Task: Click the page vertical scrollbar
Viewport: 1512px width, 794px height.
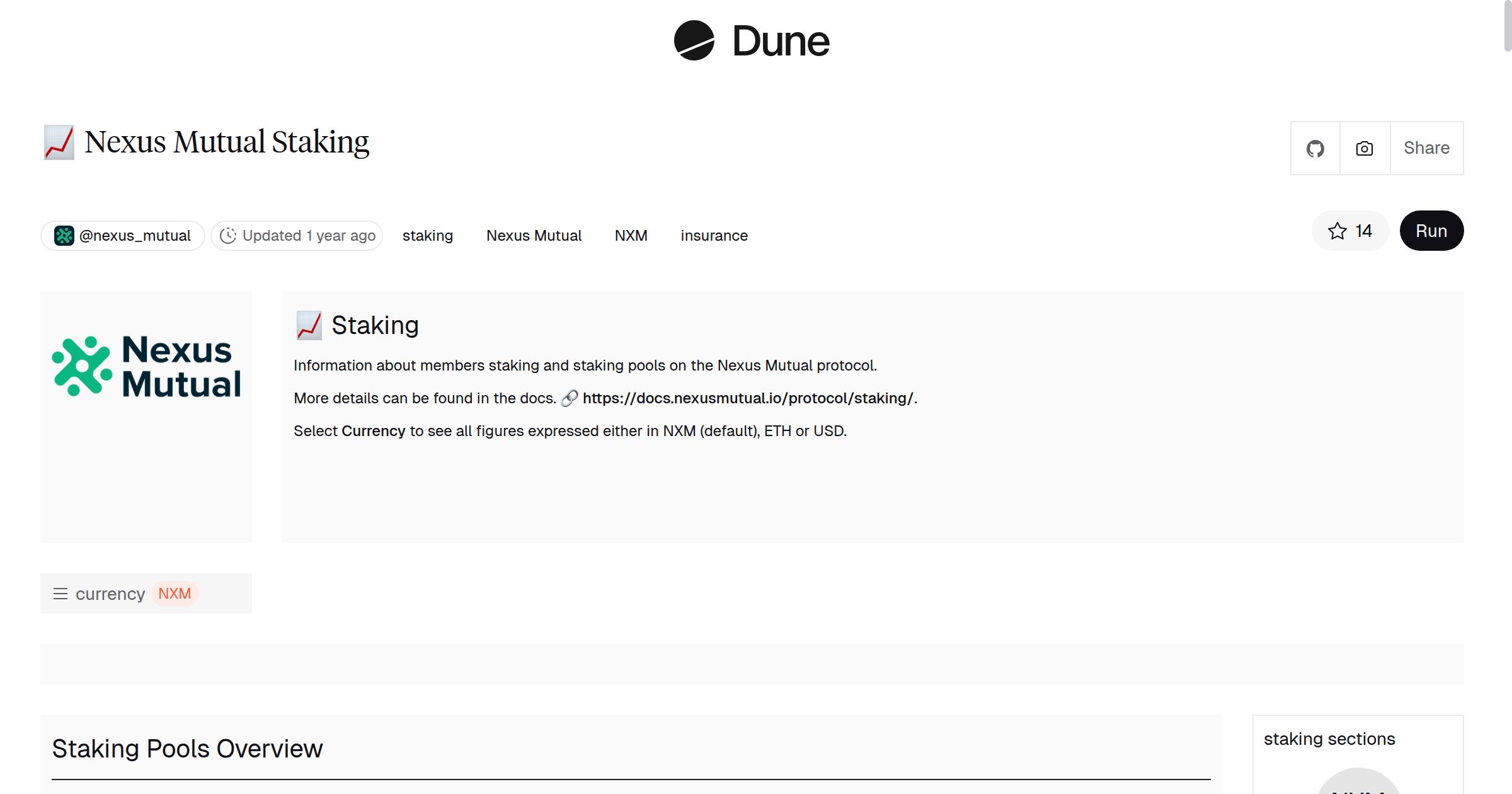Action: point(1507,26)
